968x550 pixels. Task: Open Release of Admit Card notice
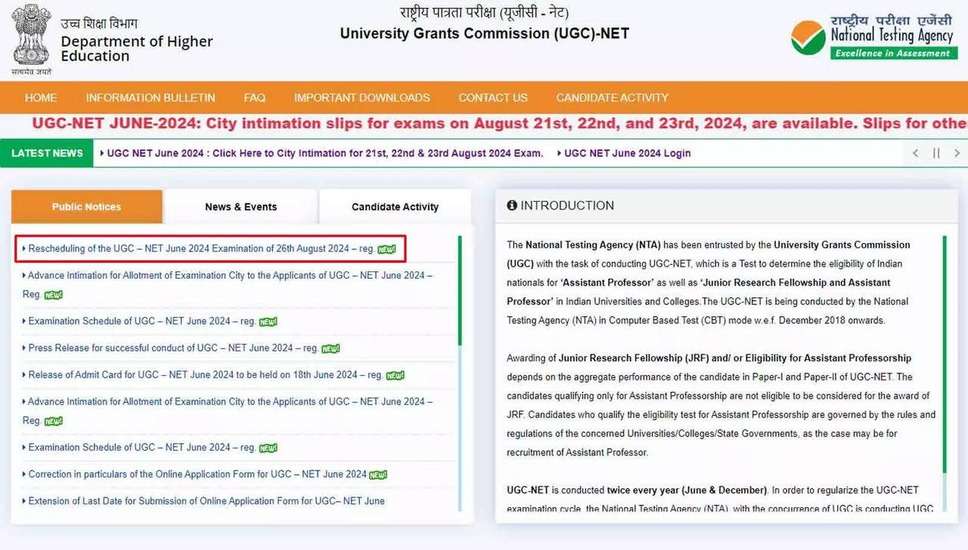(205, 375)
